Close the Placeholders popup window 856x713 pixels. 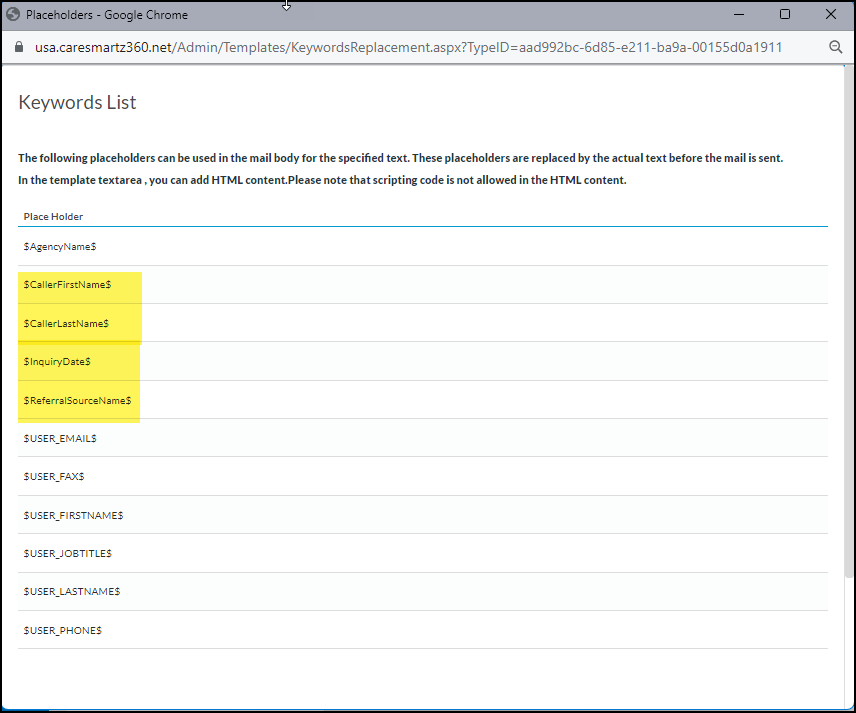(831, 15)
